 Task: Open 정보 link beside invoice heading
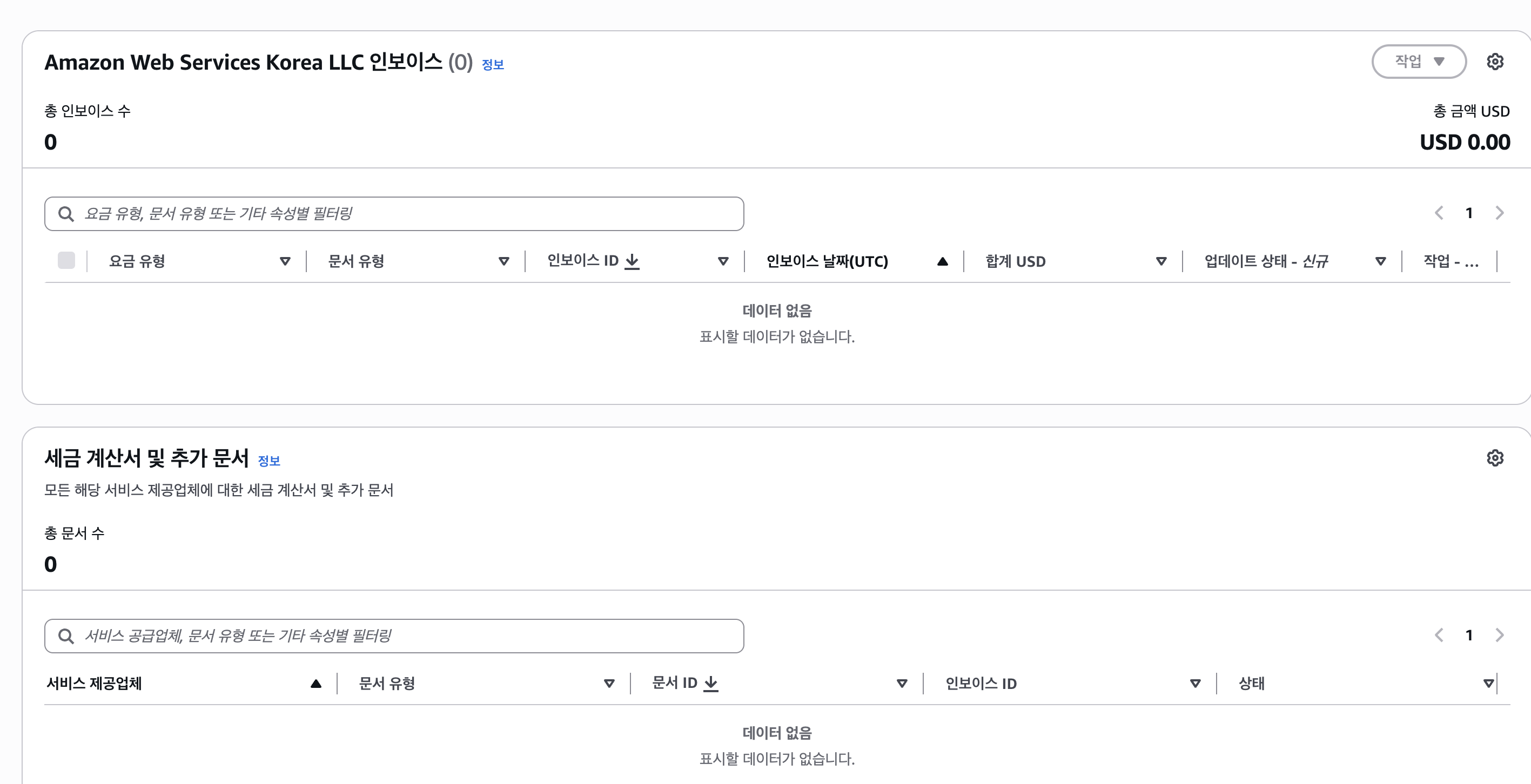[493, 65]
